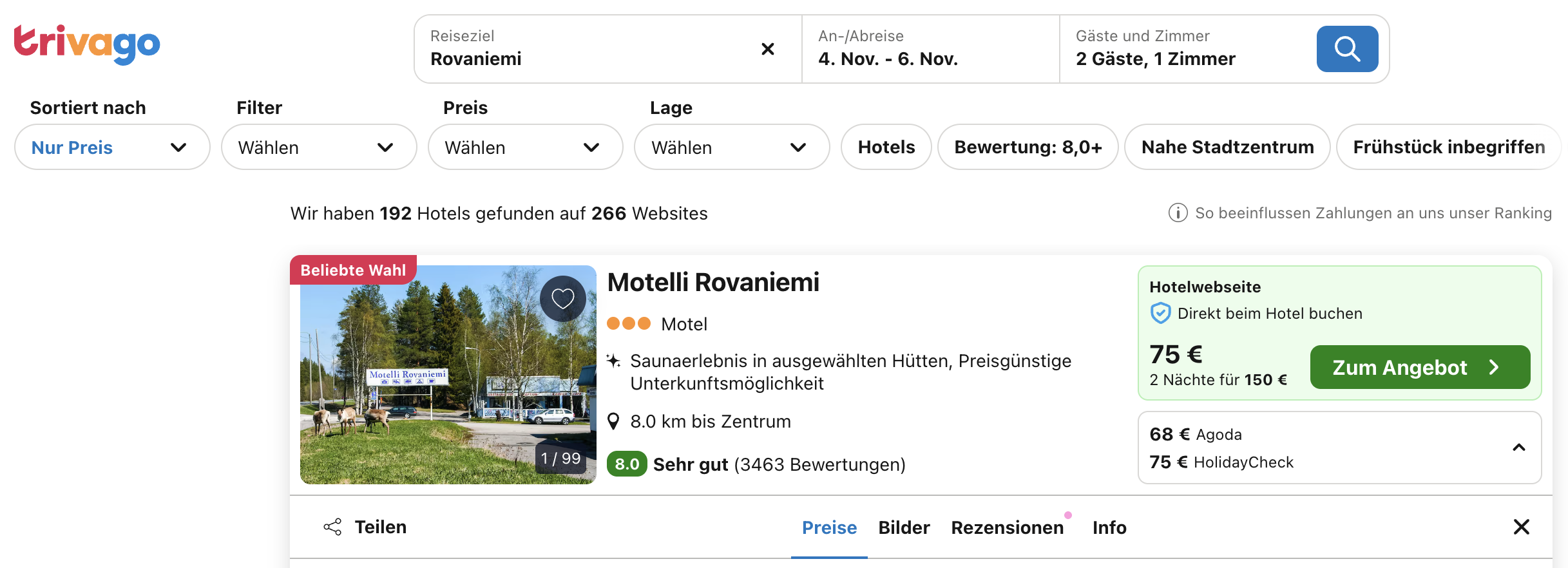
Task: Open ranking payments info icon
Action: [x=1178, y=213]
